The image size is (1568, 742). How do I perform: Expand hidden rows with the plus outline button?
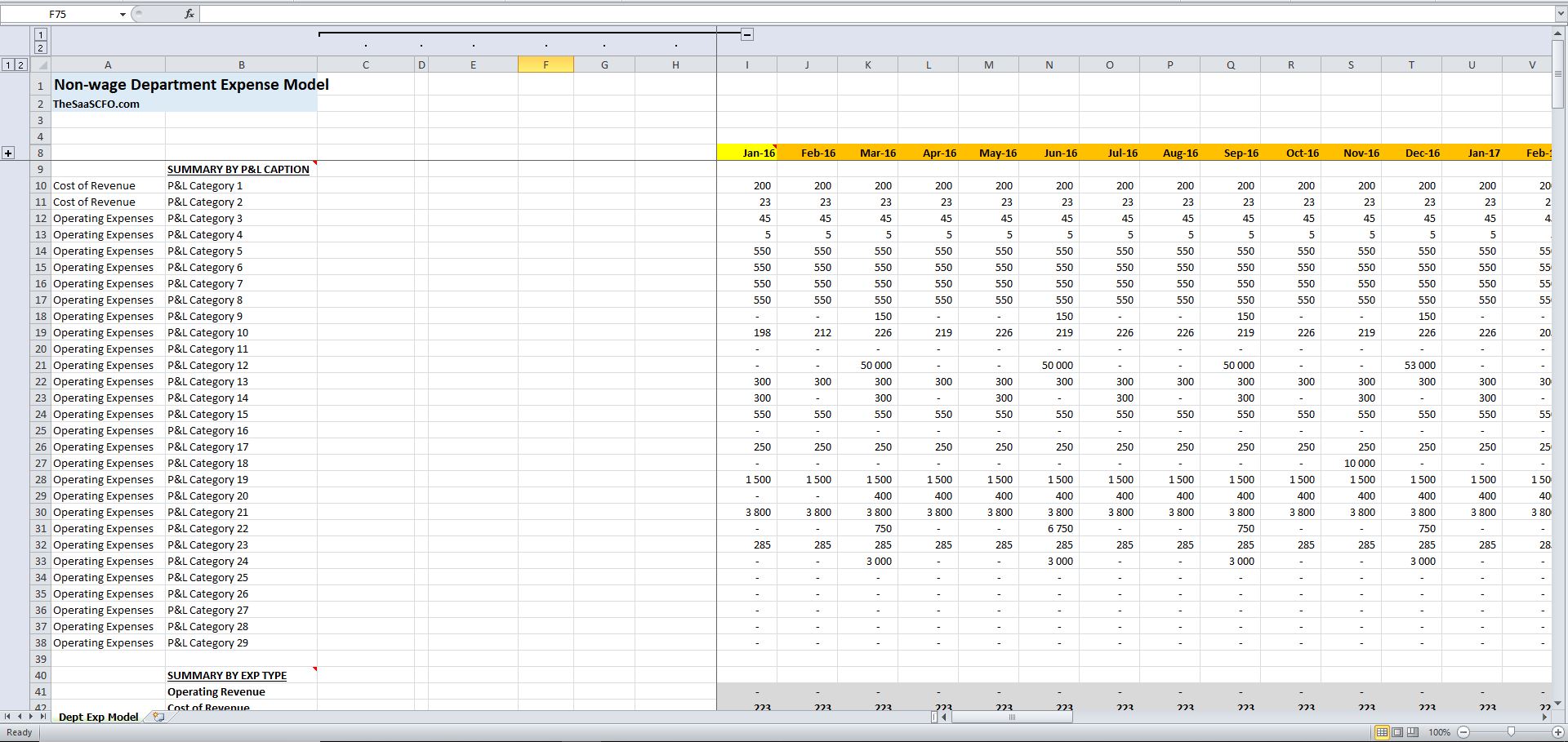(8, 153)
